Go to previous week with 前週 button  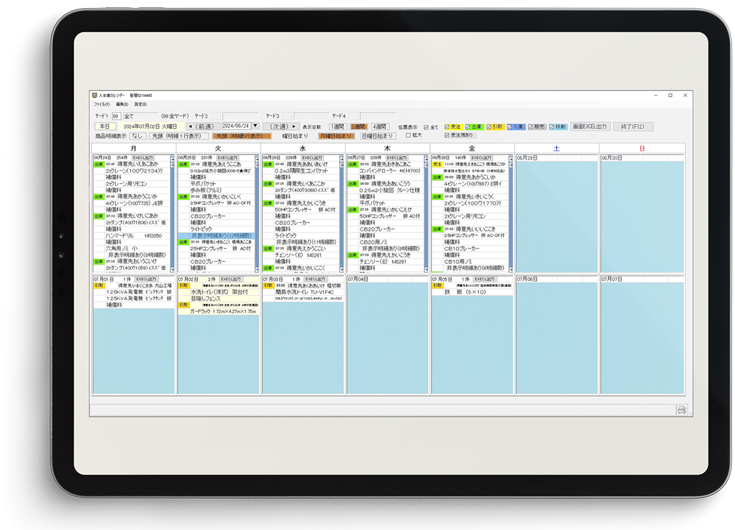coord(203,127)
